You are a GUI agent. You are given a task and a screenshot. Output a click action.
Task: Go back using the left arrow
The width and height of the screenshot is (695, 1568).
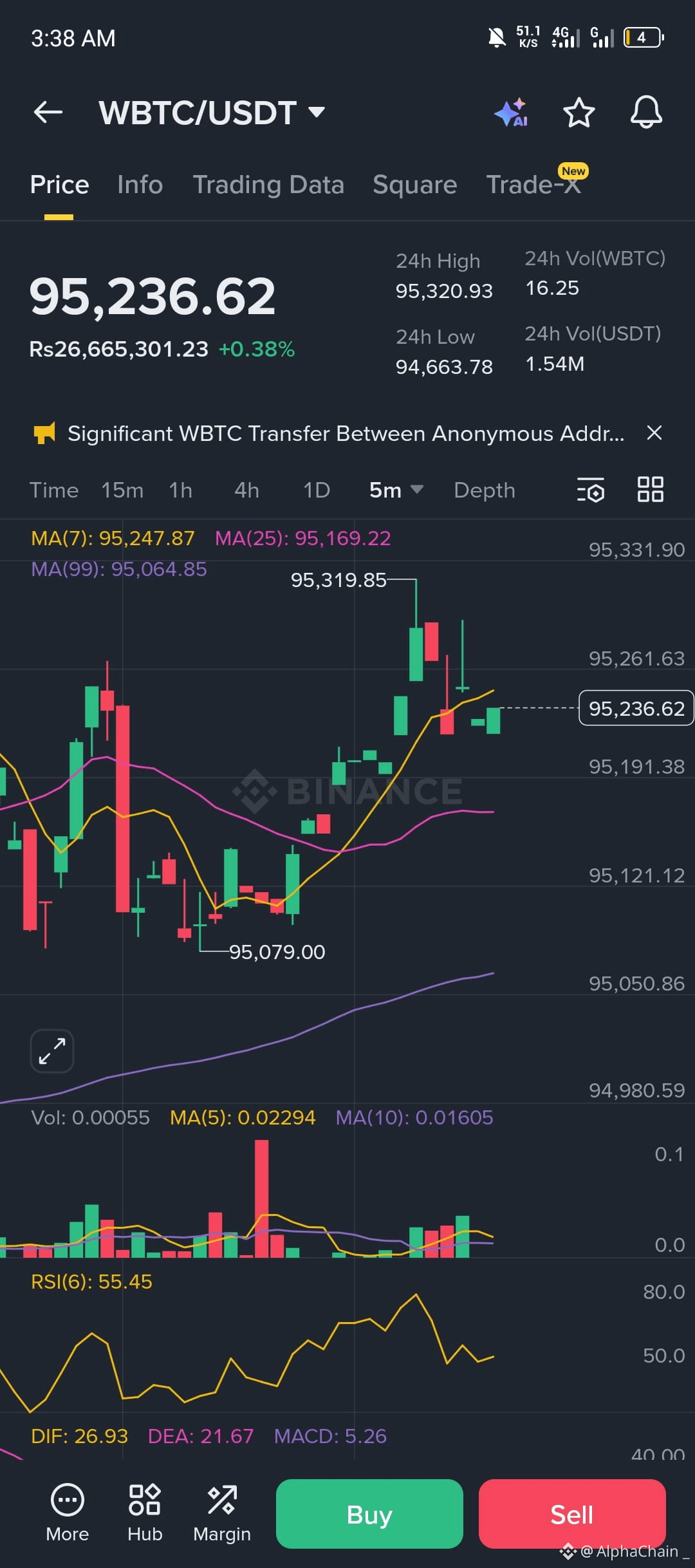48,112
